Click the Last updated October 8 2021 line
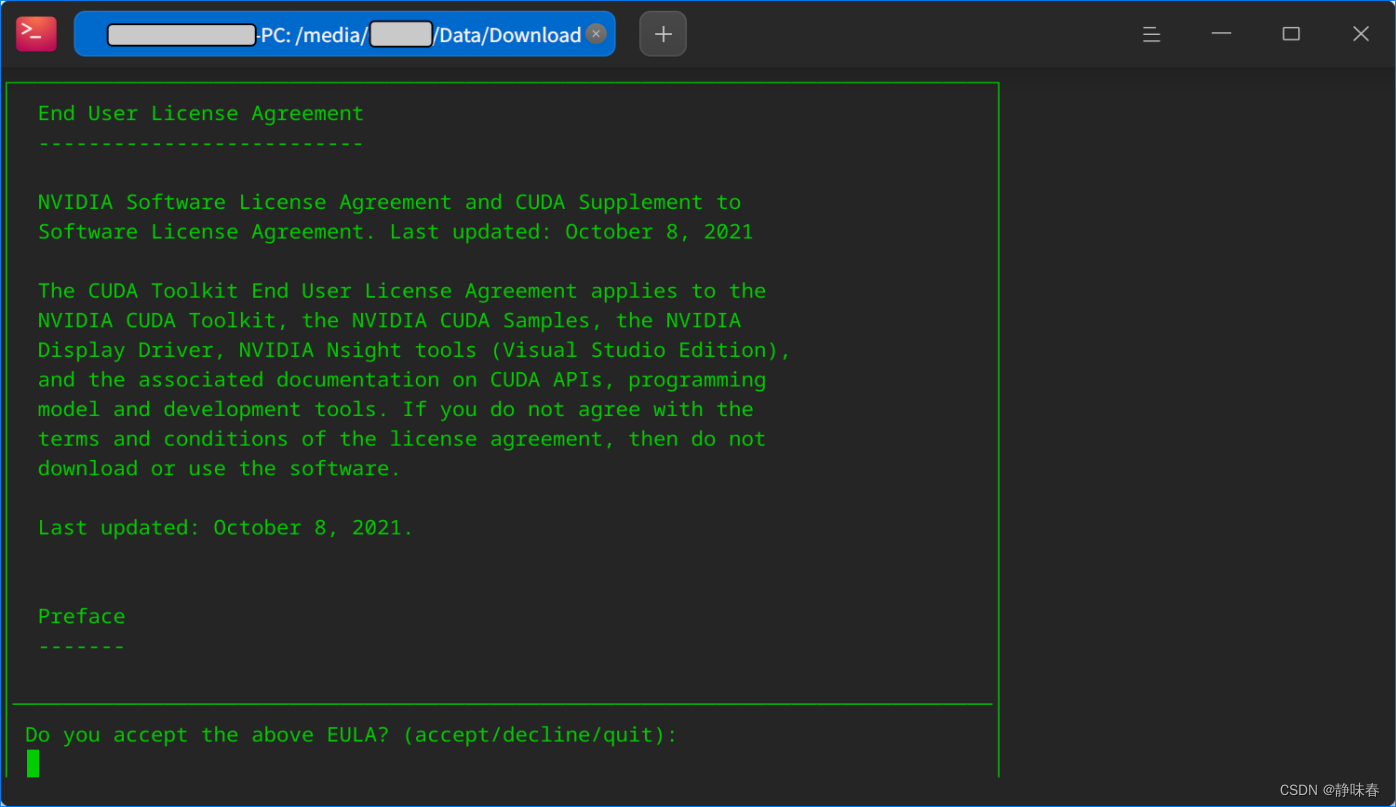This screenshot has width=1396, height=807. coord(224,527)
